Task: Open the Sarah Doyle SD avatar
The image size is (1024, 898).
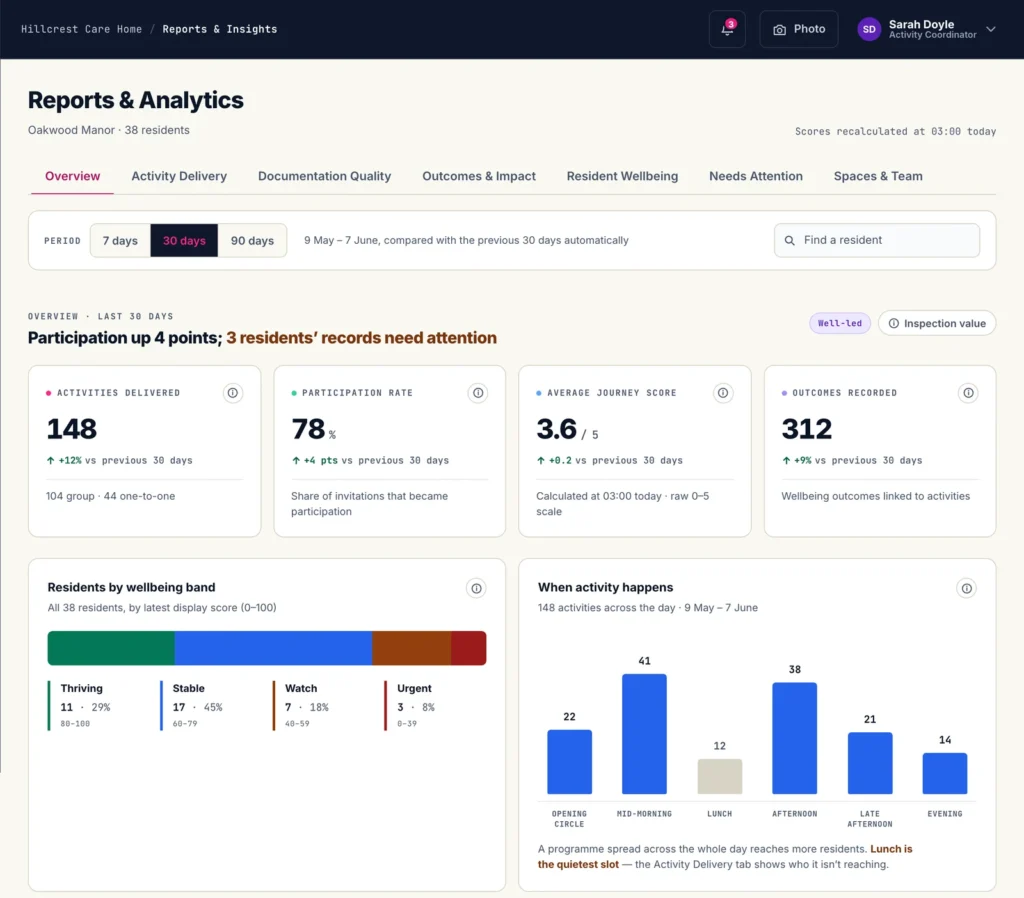Action: 869,29
